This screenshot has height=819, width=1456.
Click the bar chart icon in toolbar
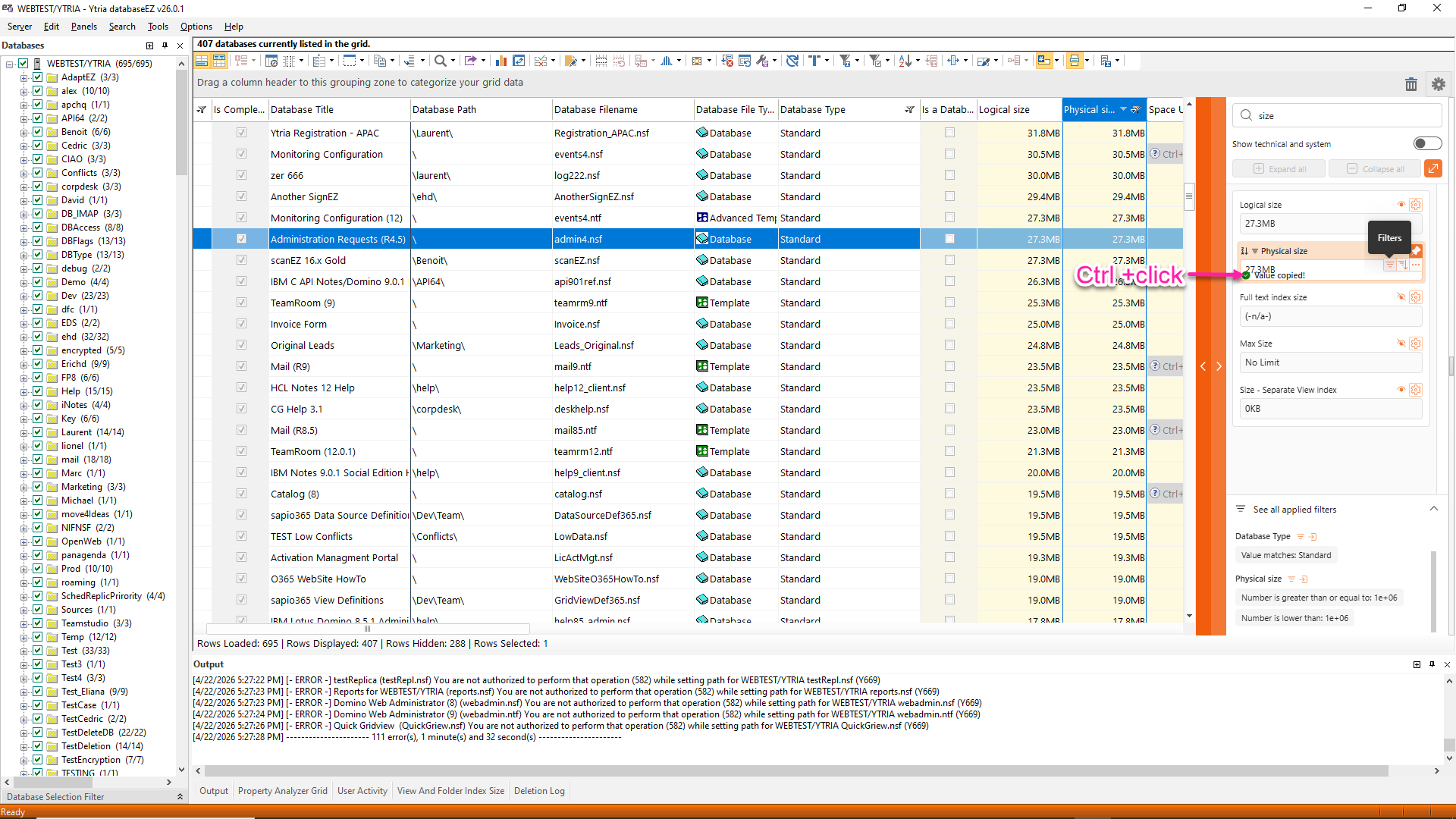(x=500, y=61)
